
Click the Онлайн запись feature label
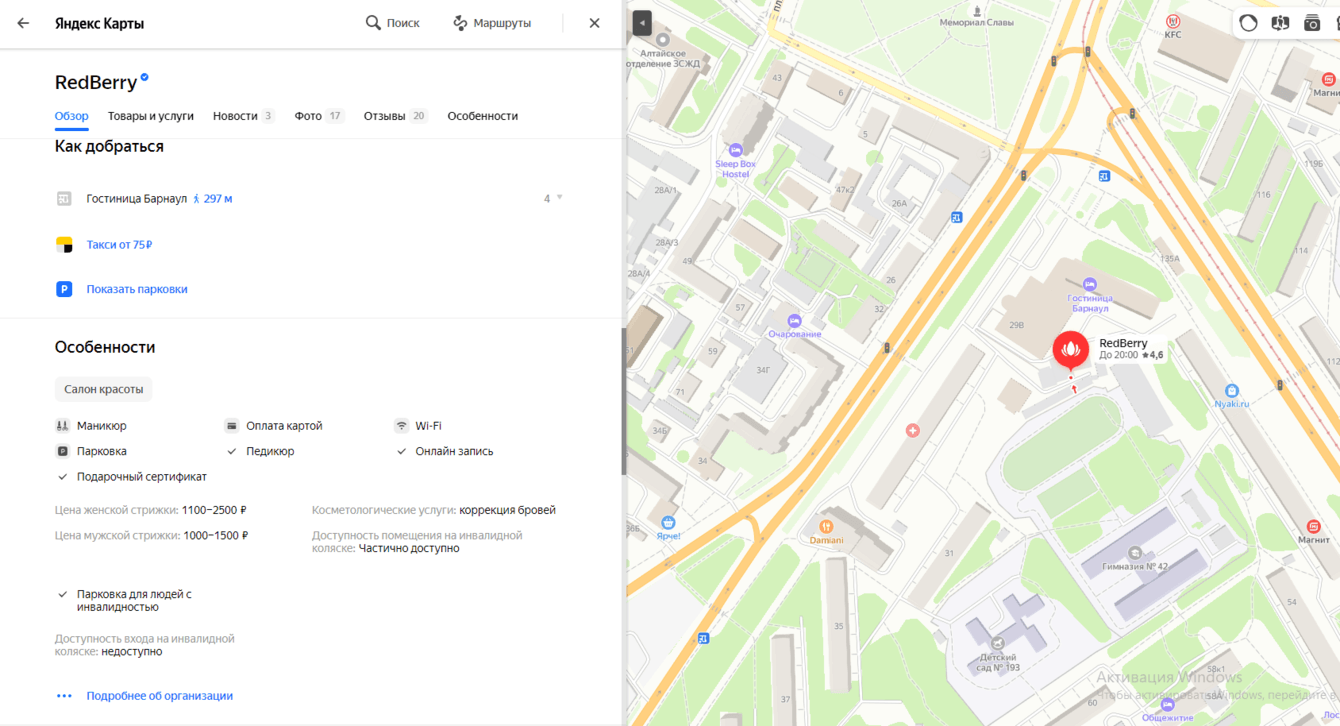454,451
